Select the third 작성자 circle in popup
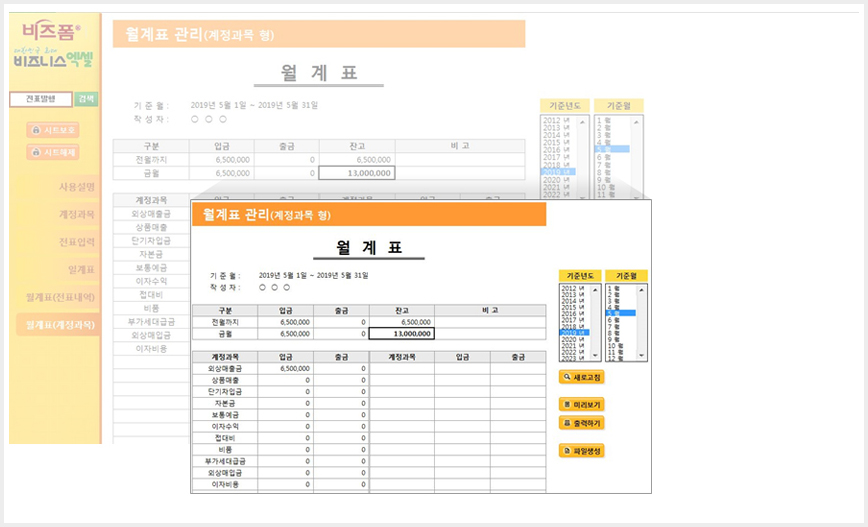 [x=287, y=287]
